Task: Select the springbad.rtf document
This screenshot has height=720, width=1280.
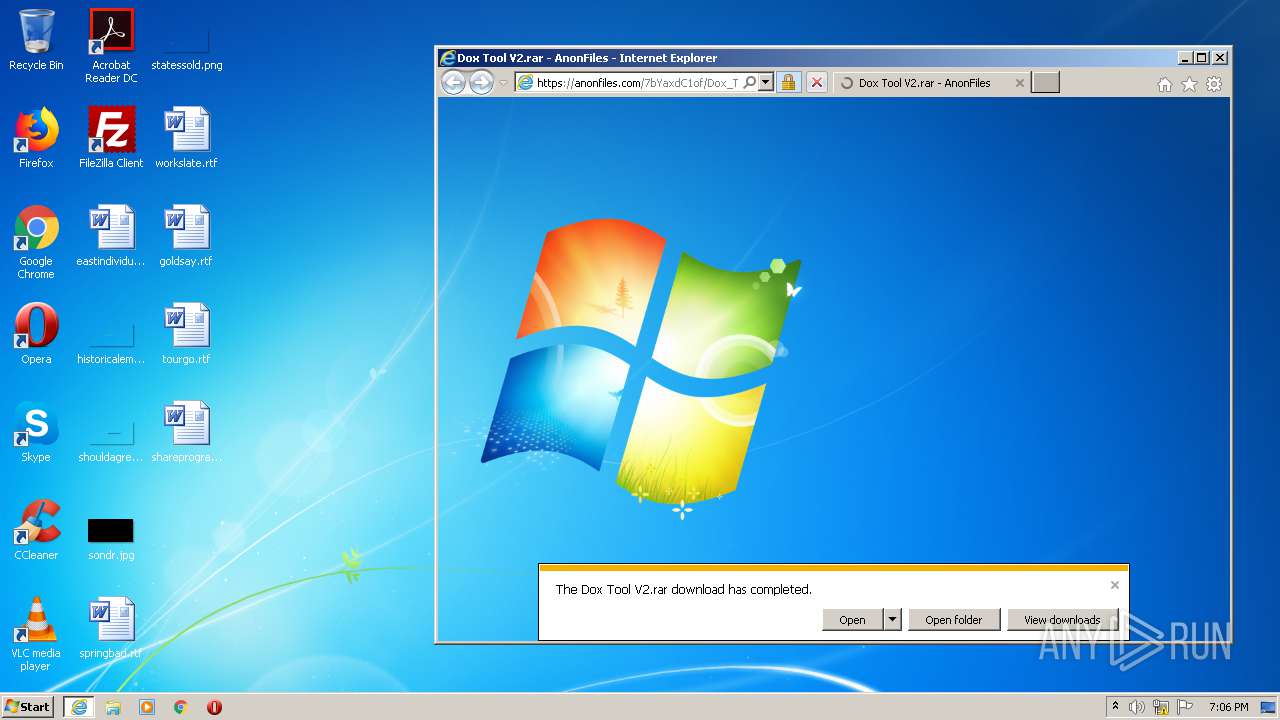Action: 111,628
